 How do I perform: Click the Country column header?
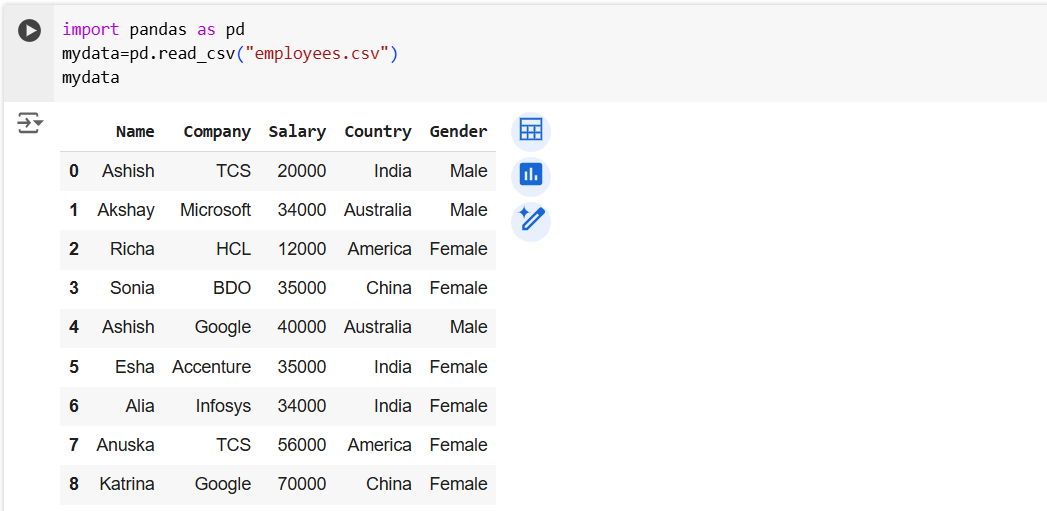click(377, 132)
